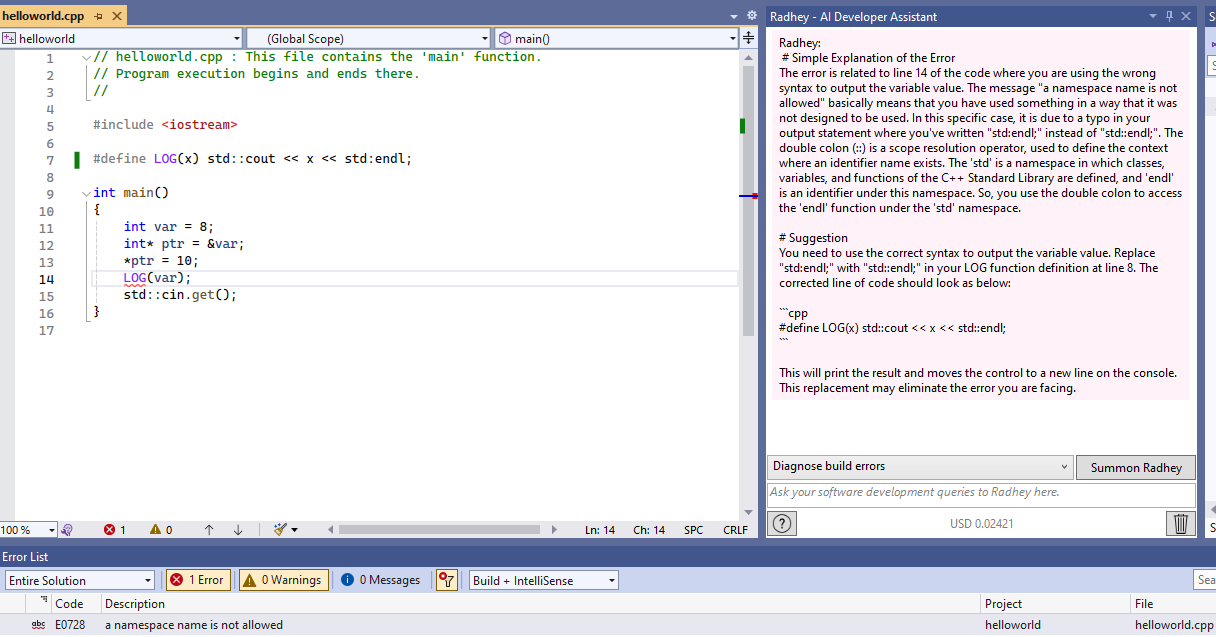Image resolution: width=1216 pixels, height=637 pixels.
Task: Click the Error List search box
Action: tap(1205, 580)
